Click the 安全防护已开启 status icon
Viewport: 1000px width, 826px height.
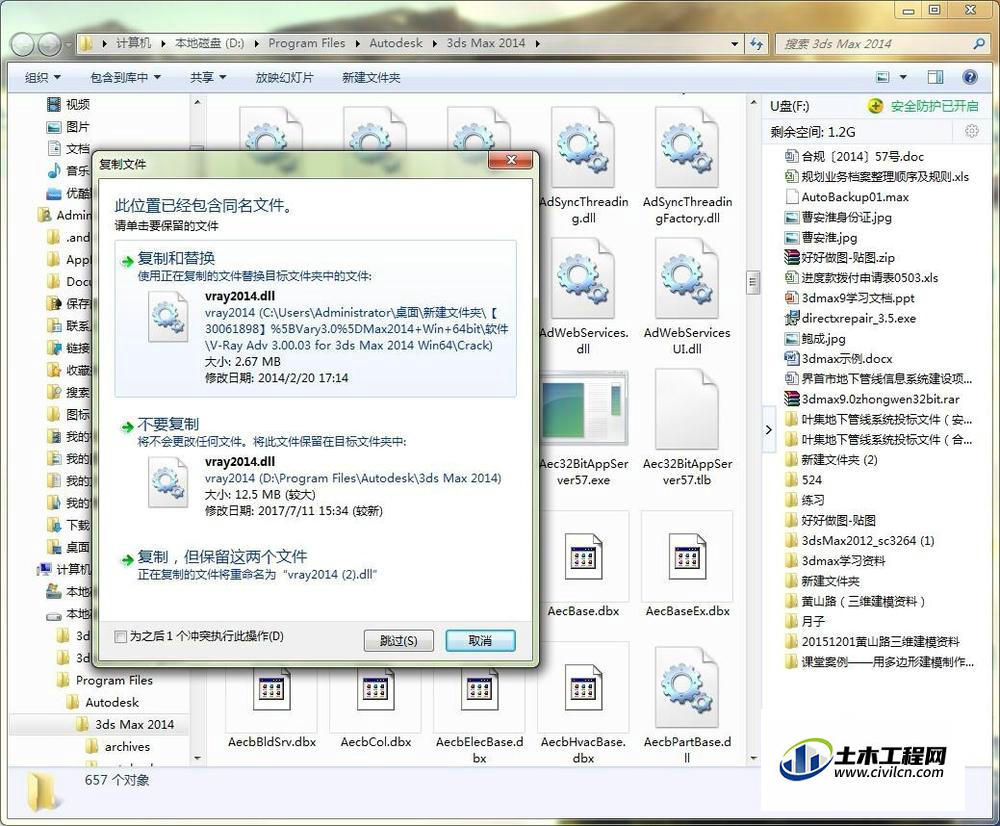(875, 107)
